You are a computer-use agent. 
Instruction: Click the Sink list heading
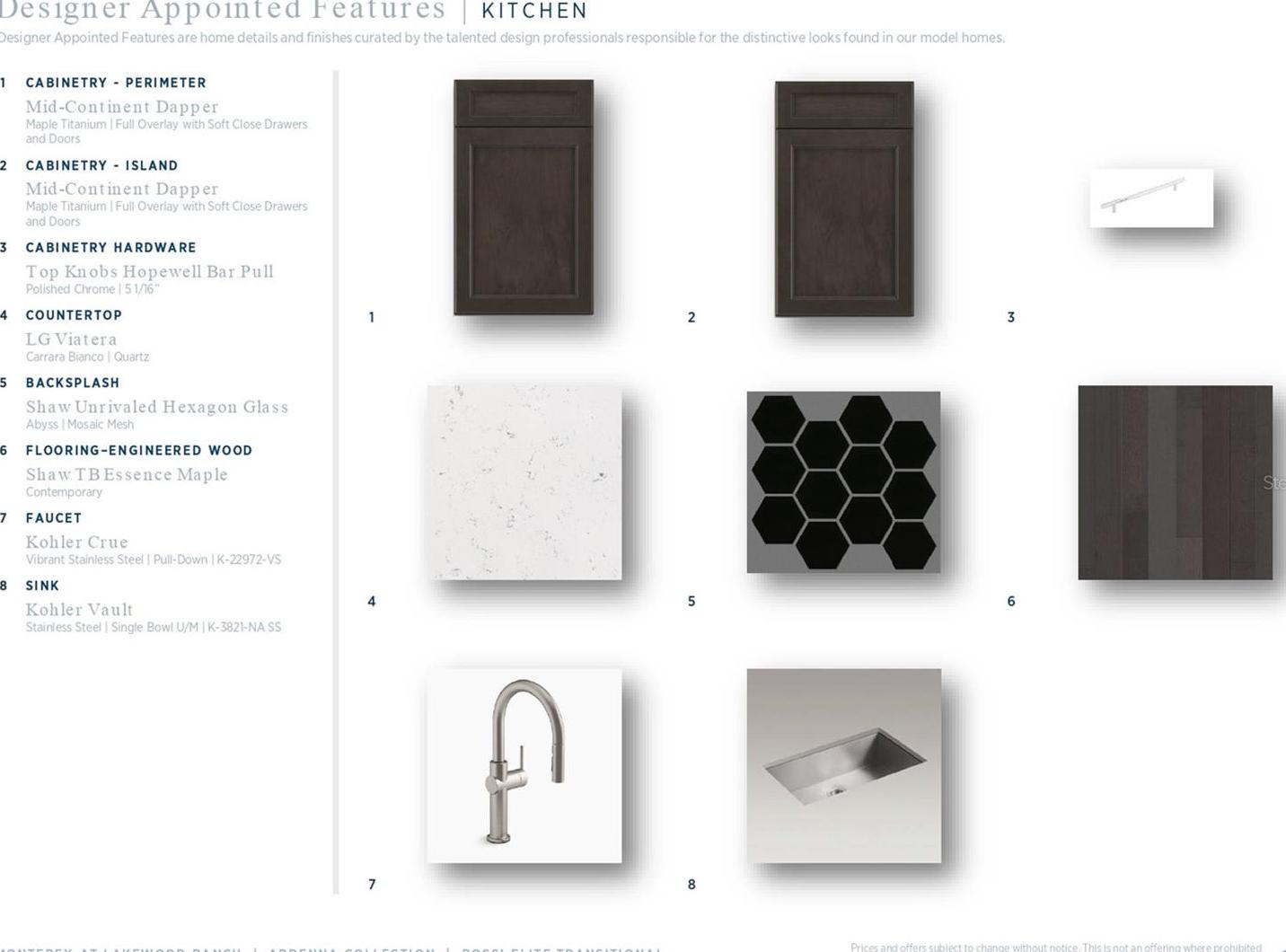pos(42,586)
